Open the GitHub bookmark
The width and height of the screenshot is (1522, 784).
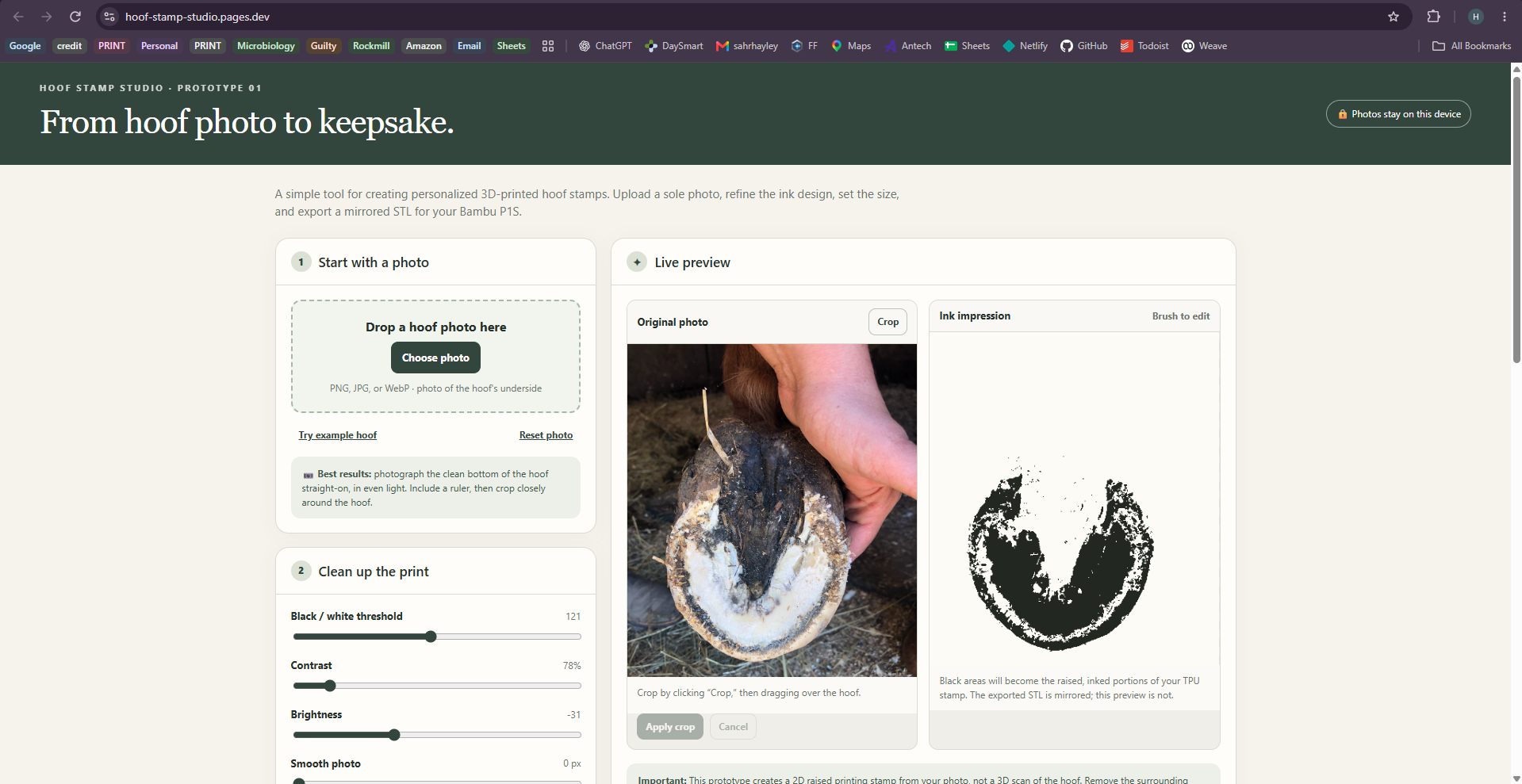(x=1084, y=46)
